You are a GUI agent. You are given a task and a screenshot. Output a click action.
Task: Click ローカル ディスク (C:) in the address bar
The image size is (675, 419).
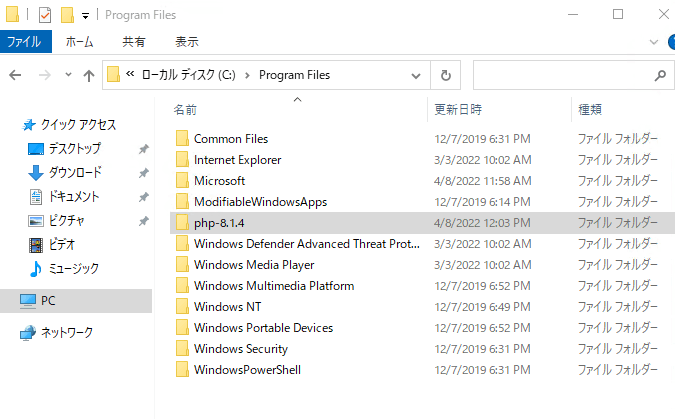(189, 75)
